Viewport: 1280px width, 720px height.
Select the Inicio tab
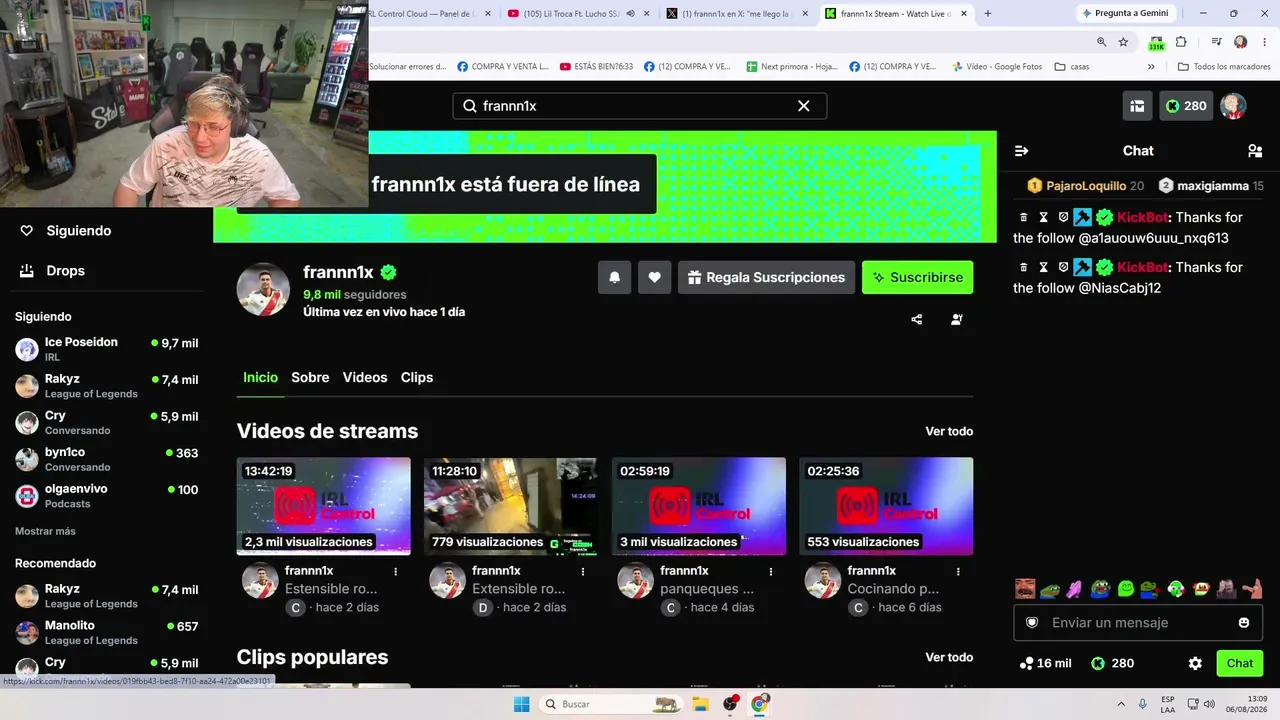[x=260, y=377]
